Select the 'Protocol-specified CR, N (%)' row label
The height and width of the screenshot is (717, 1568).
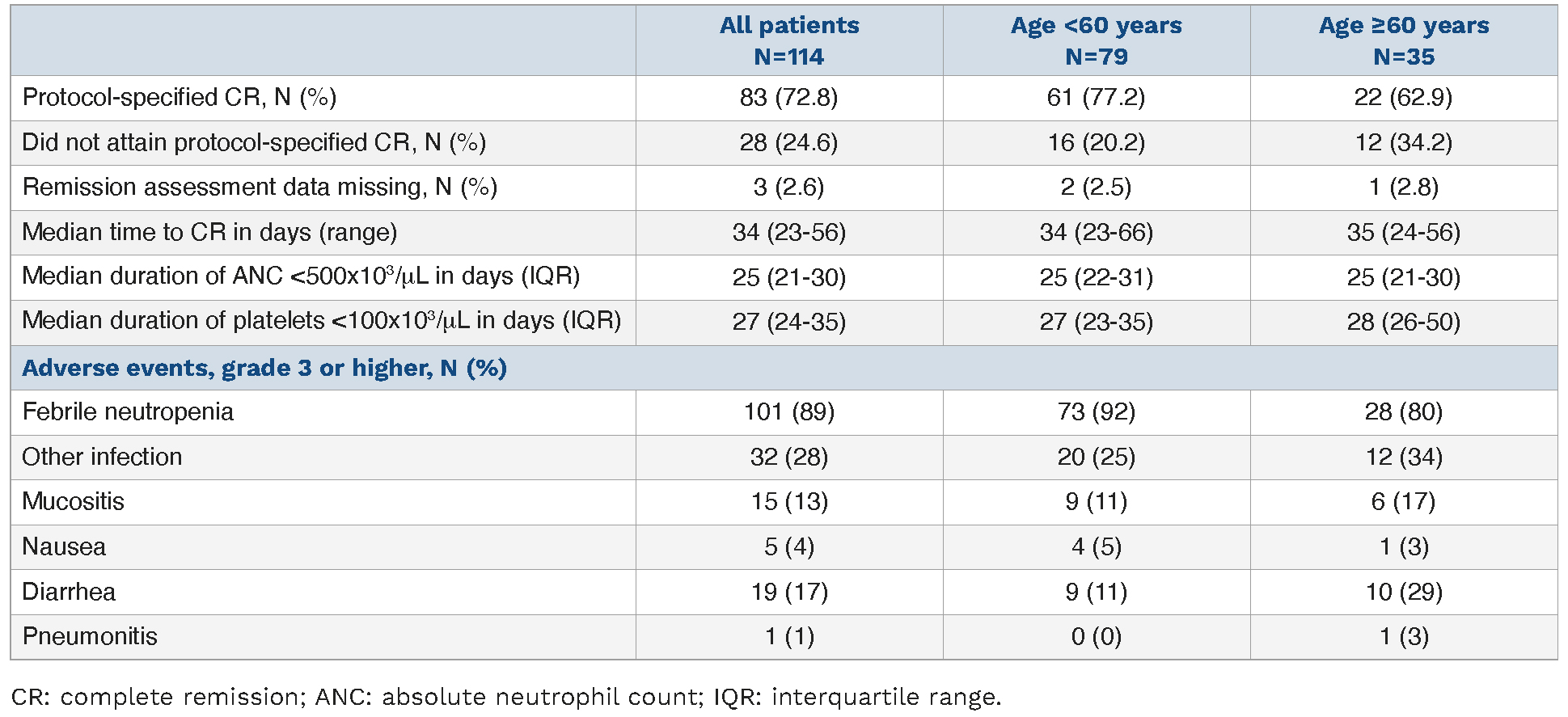180,98
